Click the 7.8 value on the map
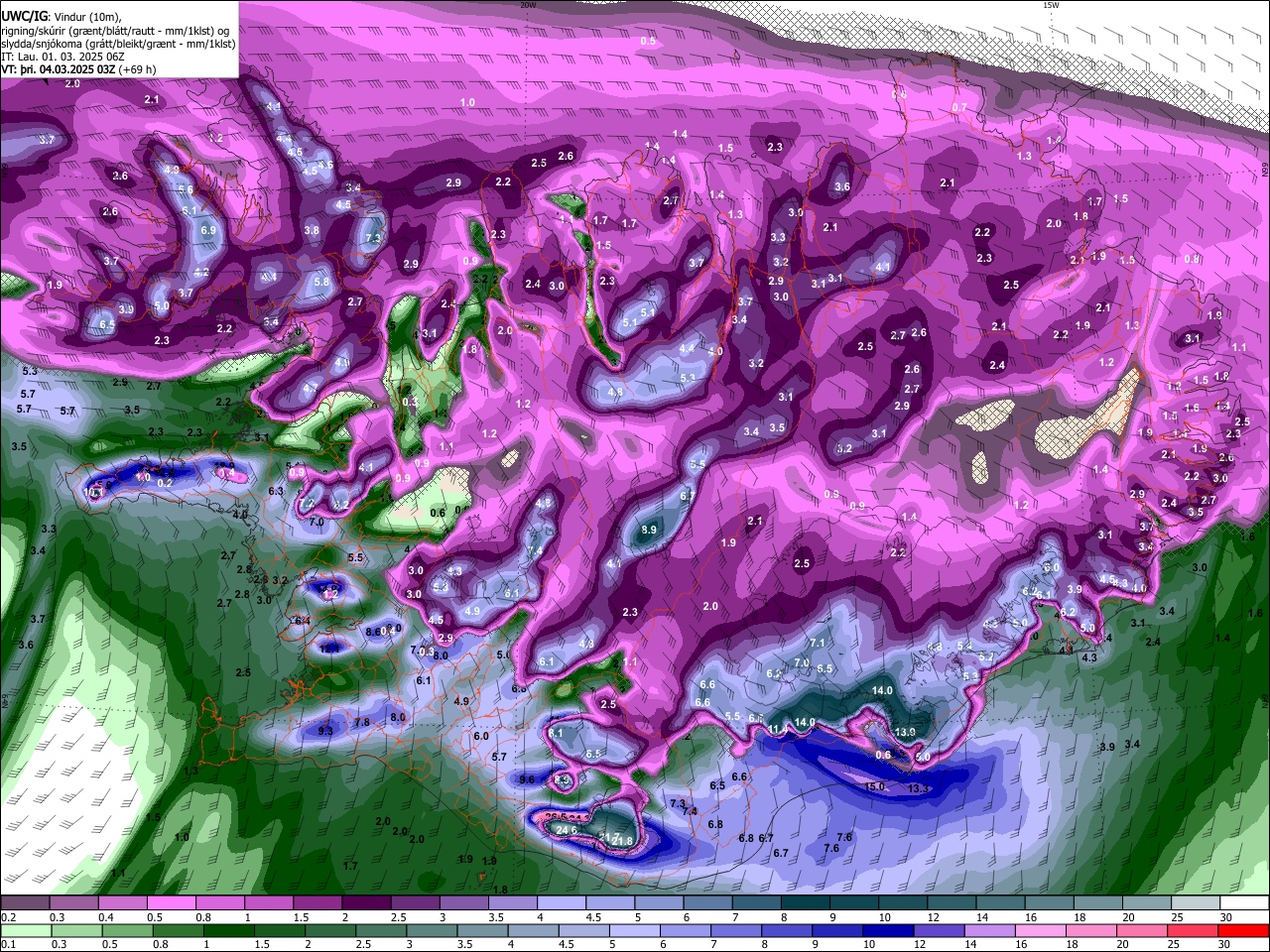This screenshot has width=1270, height=952. tap(362, 722)
